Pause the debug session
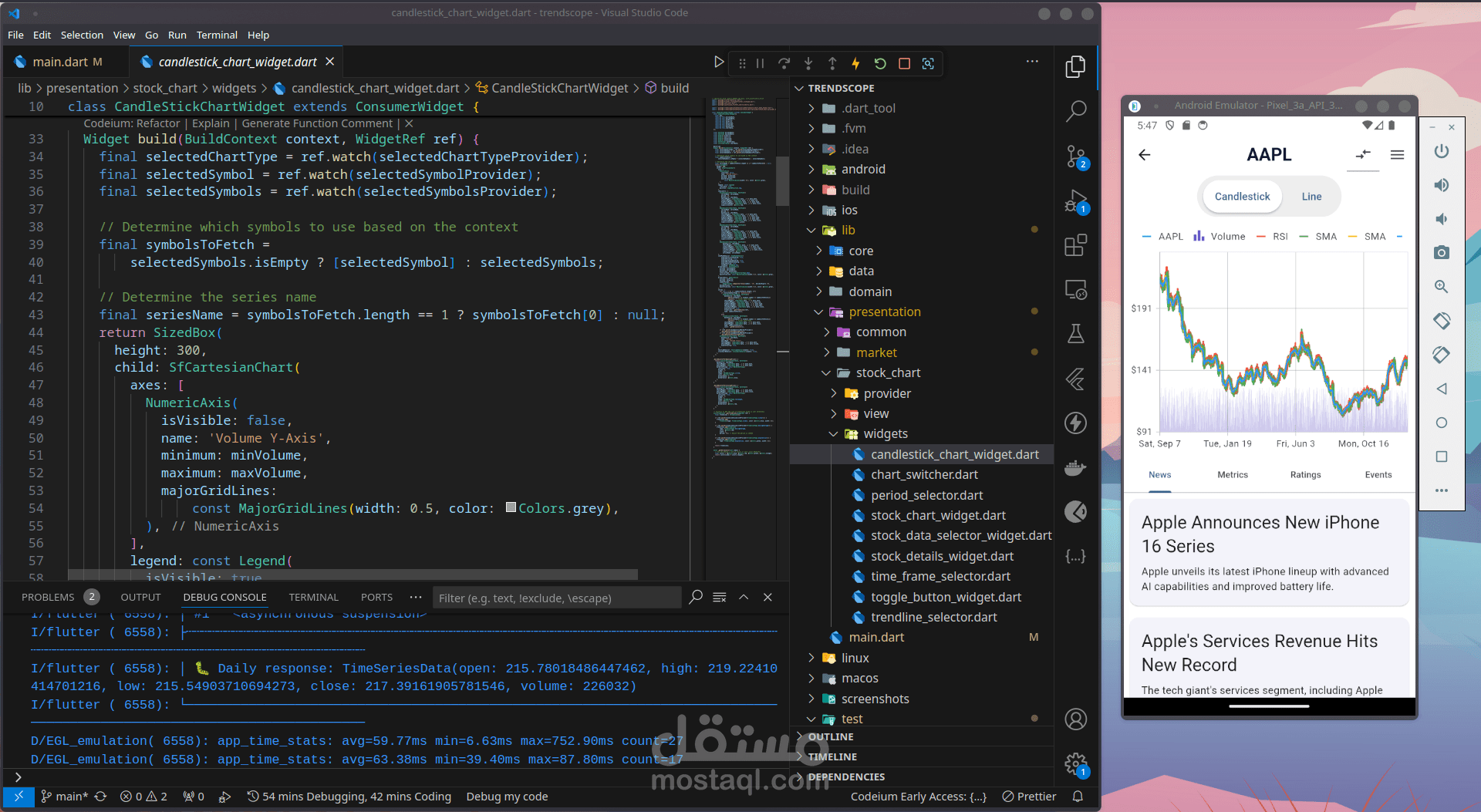This screenshot has height=812, width=1481. (760, 63)
